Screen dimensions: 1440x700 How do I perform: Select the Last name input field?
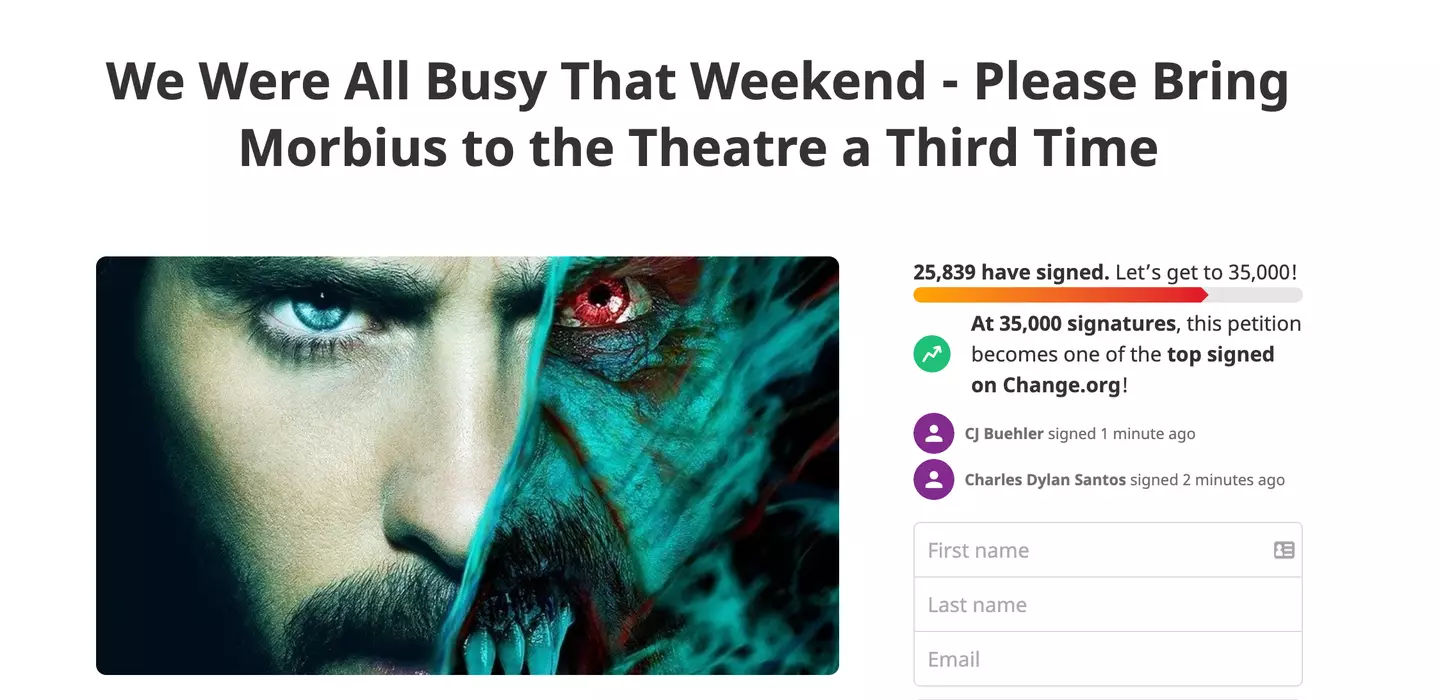coord(1107,605)
